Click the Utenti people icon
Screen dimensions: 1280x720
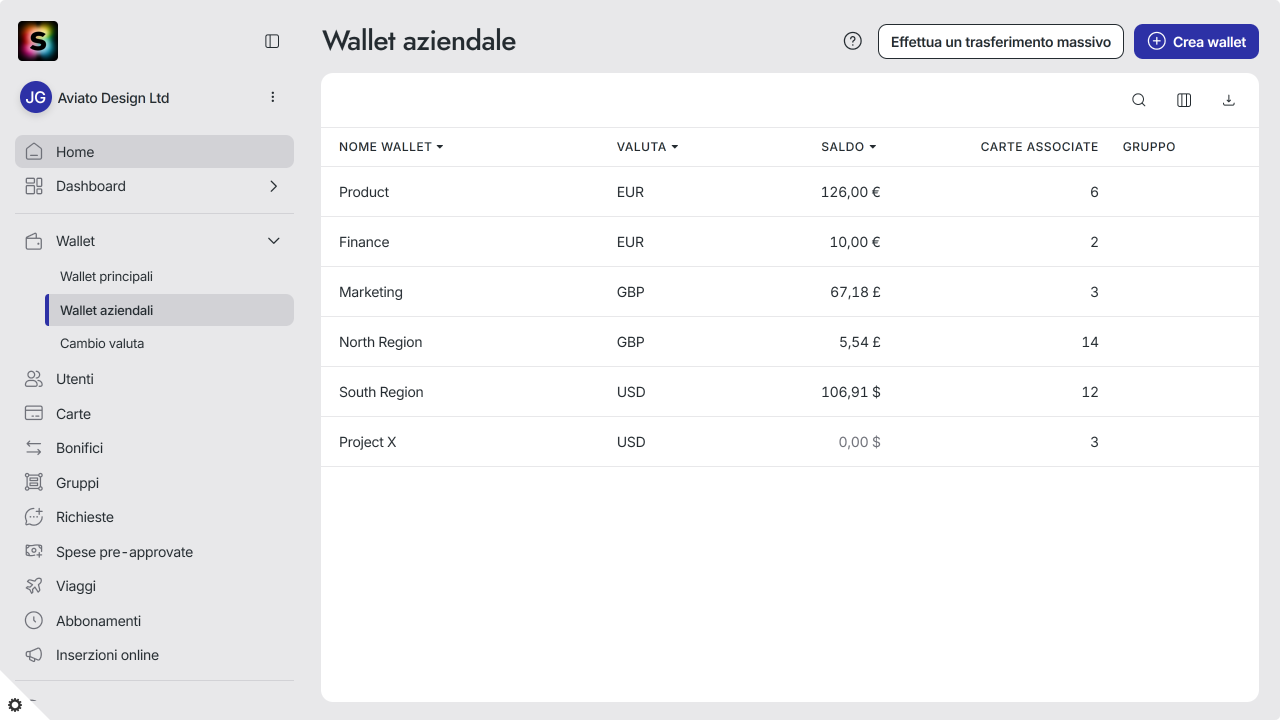[34, 379]
